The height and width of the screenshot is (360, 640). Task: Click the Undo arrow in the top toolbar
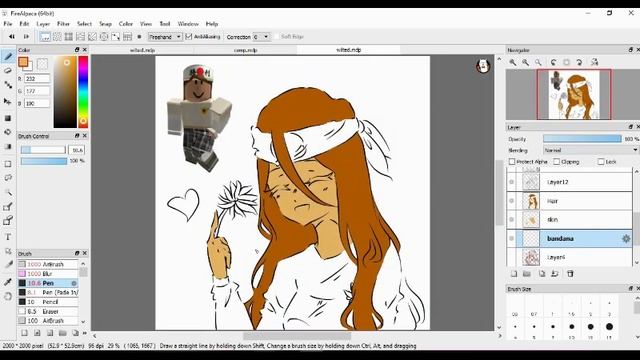pyautogui.click(x=11, y=37)
